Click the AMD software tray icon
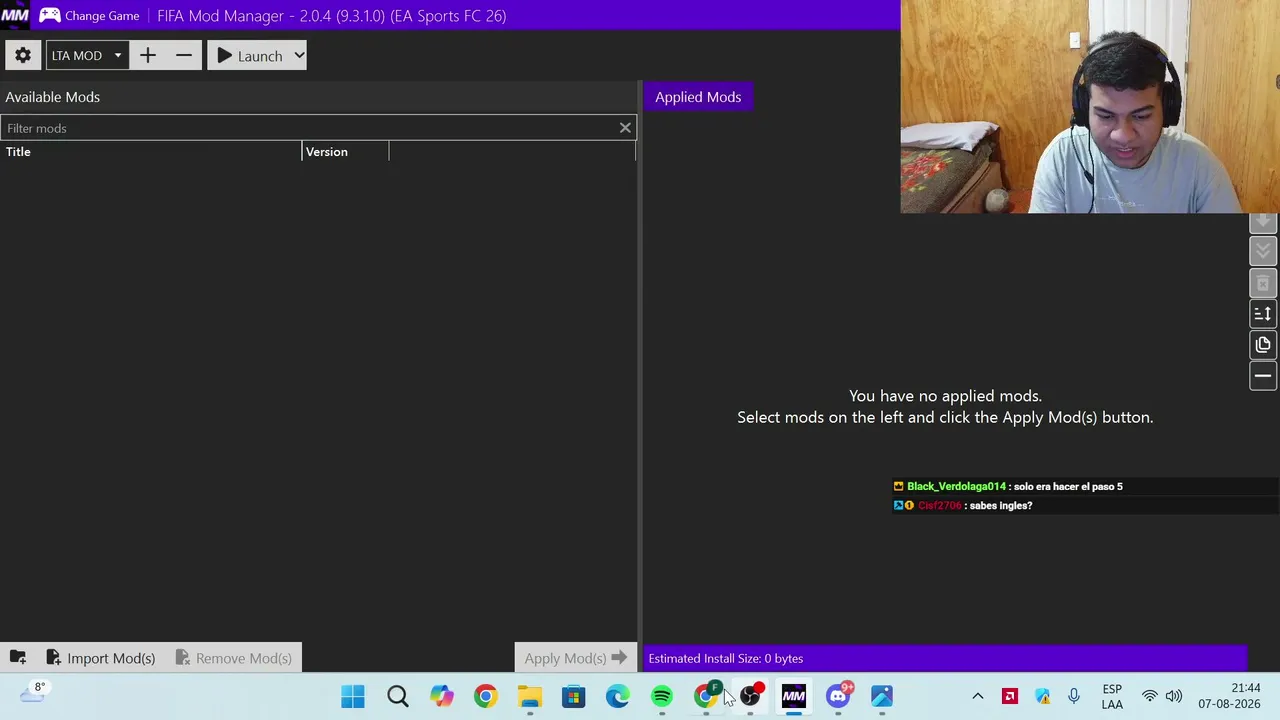Image resolution: width=1280 pixels, height=720 pixels. [1010, 696]
